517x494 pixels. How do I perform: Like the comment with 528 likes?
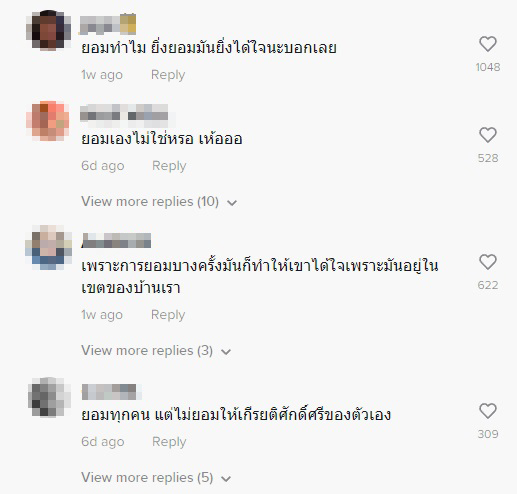click(x=488, y=135)
